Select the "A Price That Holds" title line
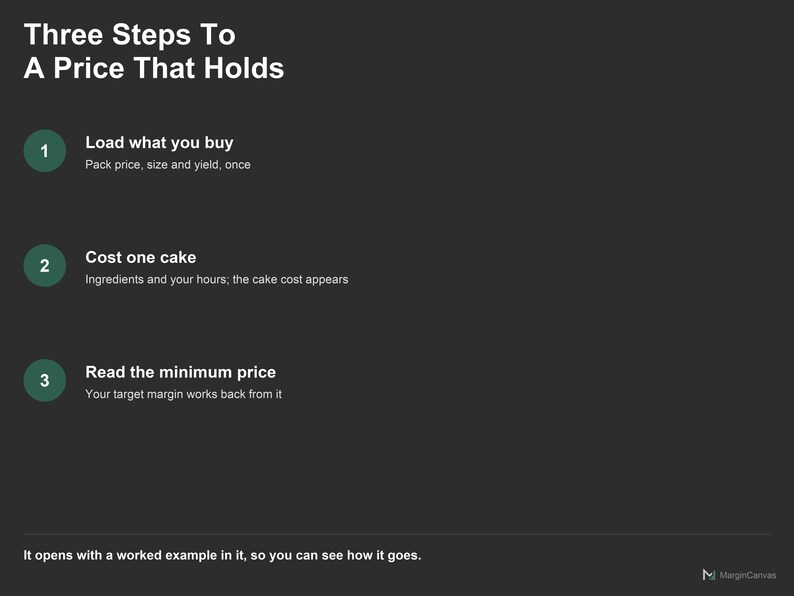The height and width of the screenshot is (596, 794). click(x=154, y=68)
